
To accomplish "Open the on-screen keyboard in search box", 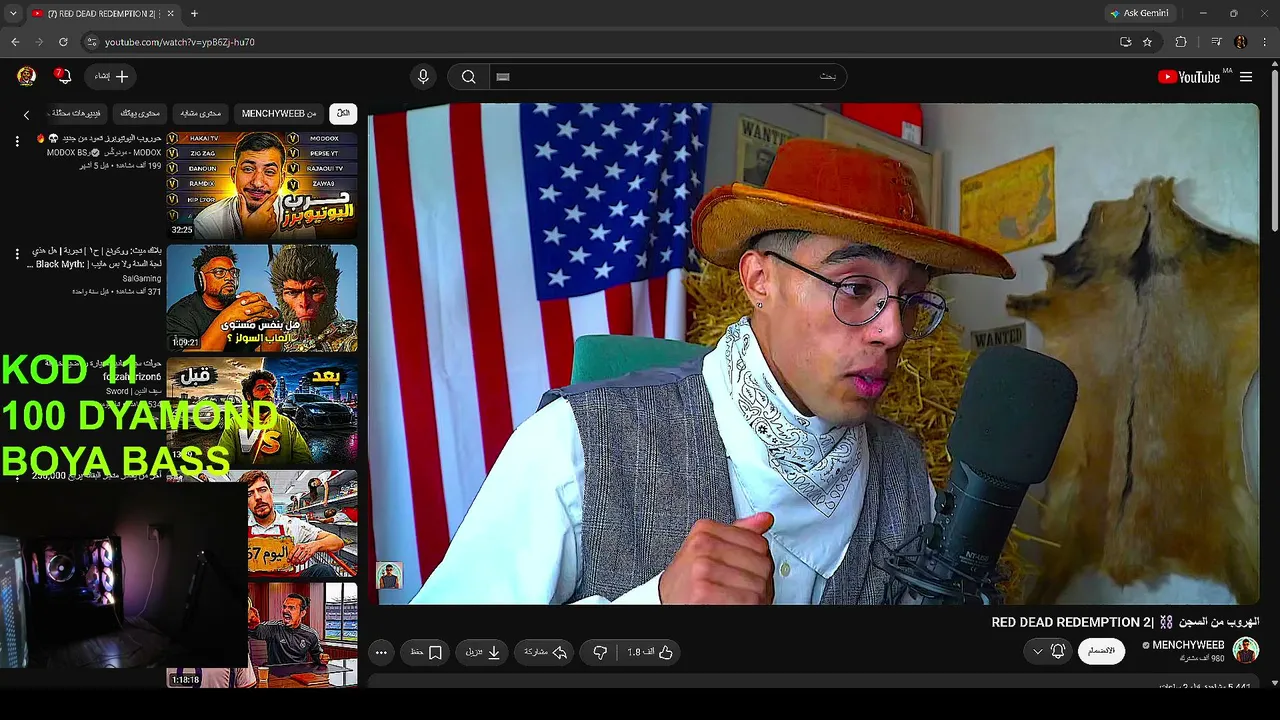I will (x=503, y=77).
